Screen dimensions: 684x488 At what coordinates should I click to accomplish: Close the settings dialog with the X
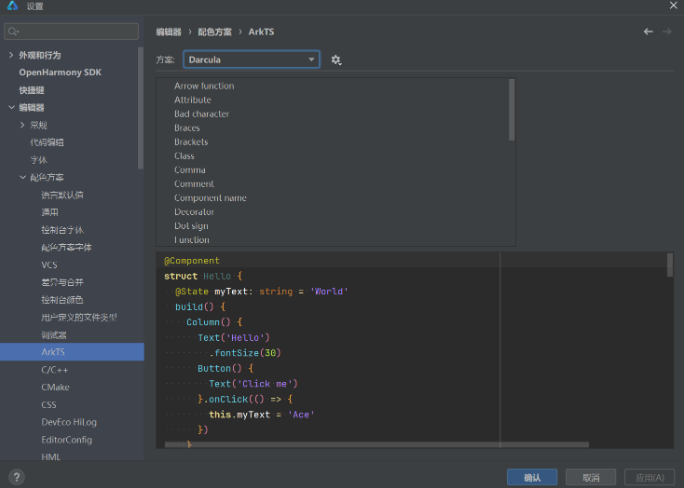pyautogui.click(x=673, y=5)
